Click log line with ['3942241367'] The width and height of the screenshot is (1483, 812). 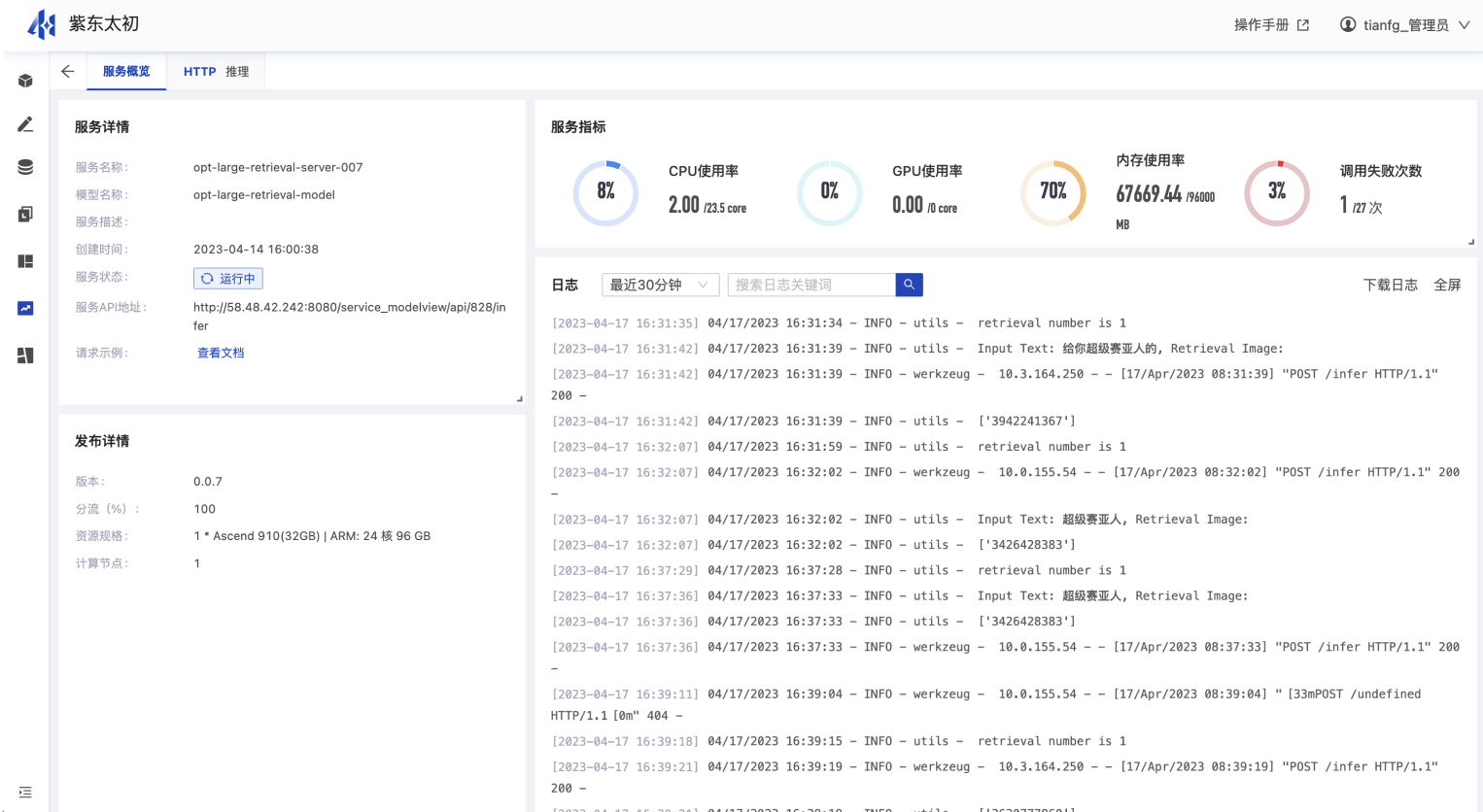pos(813,421)
